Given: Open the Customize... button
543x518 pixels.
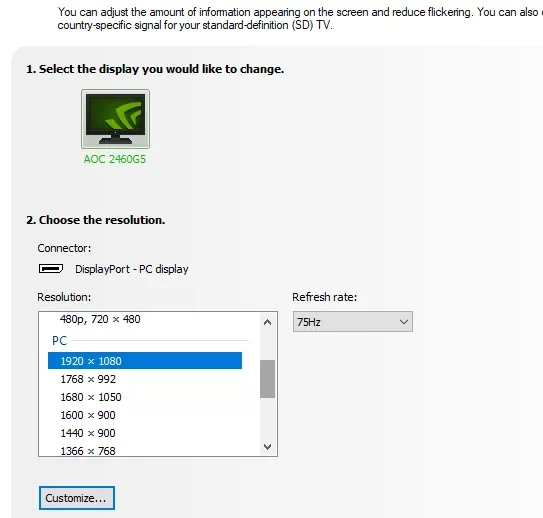Looking at the screenshot, I should [77, 498].
